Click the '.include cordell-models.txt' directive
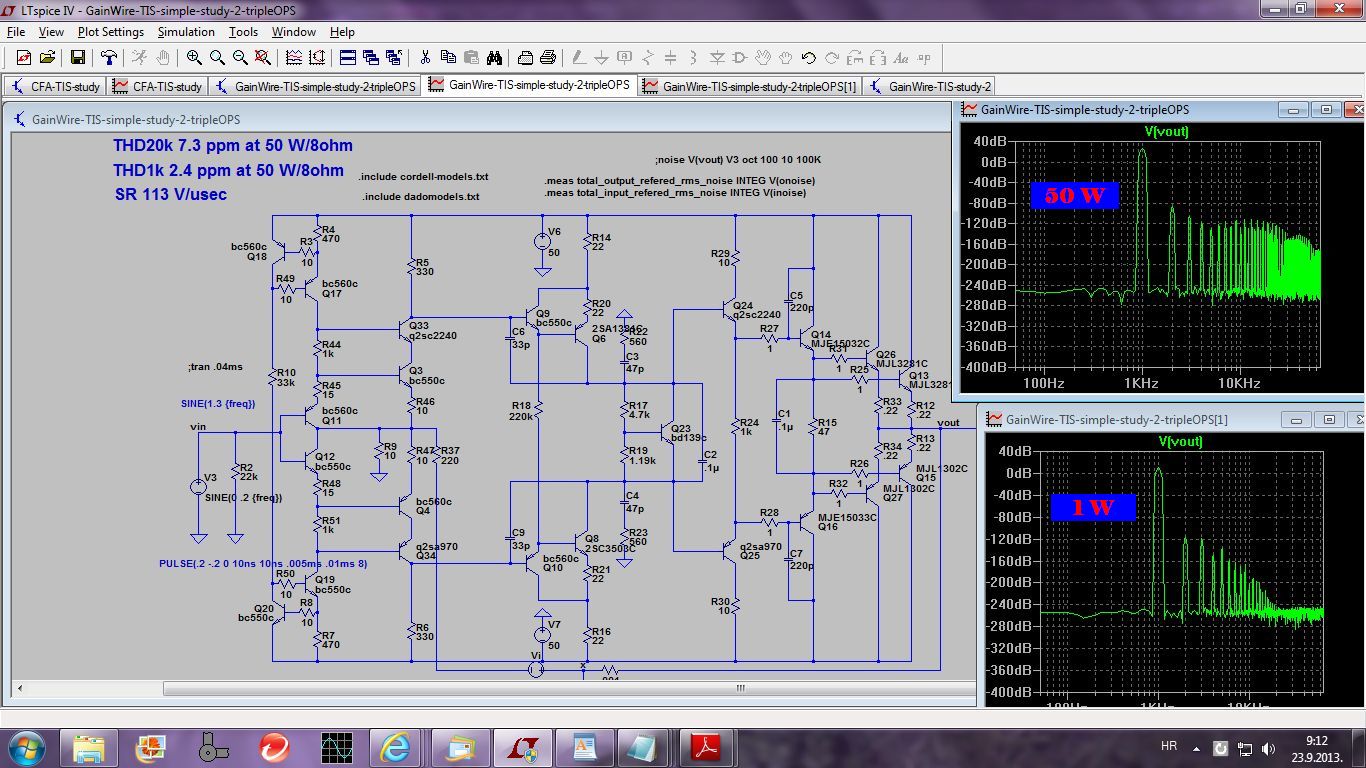Viewport: 1366px width, 768px height. (424, 176)
